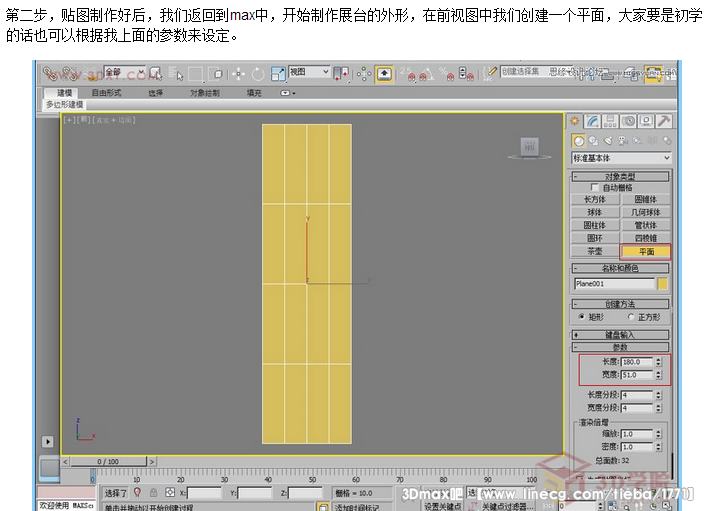Choose the Rectangular Selection Region tool
Image resolution: width=723 pixels, height=511 pixels.
click(x=196, y=74)
